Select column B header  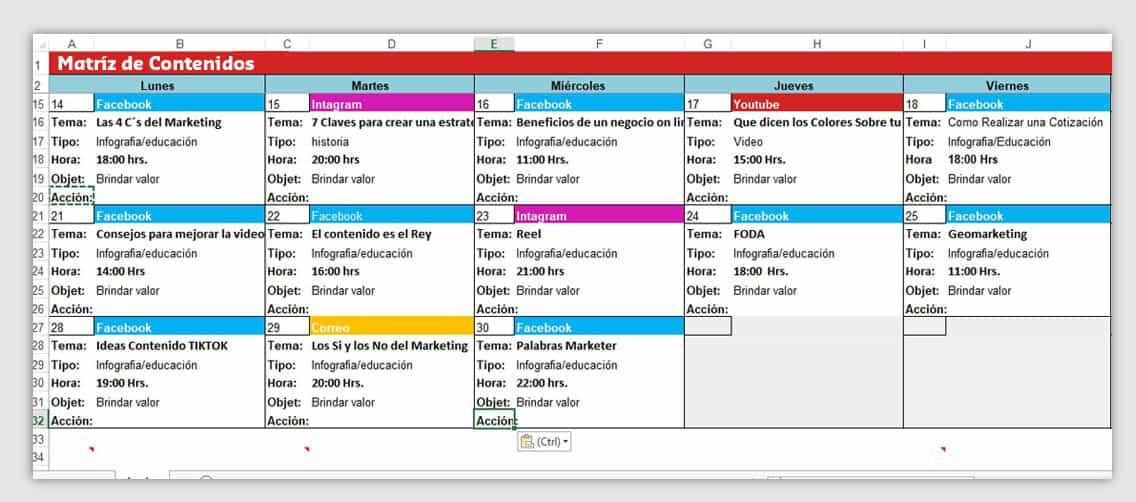179,44
